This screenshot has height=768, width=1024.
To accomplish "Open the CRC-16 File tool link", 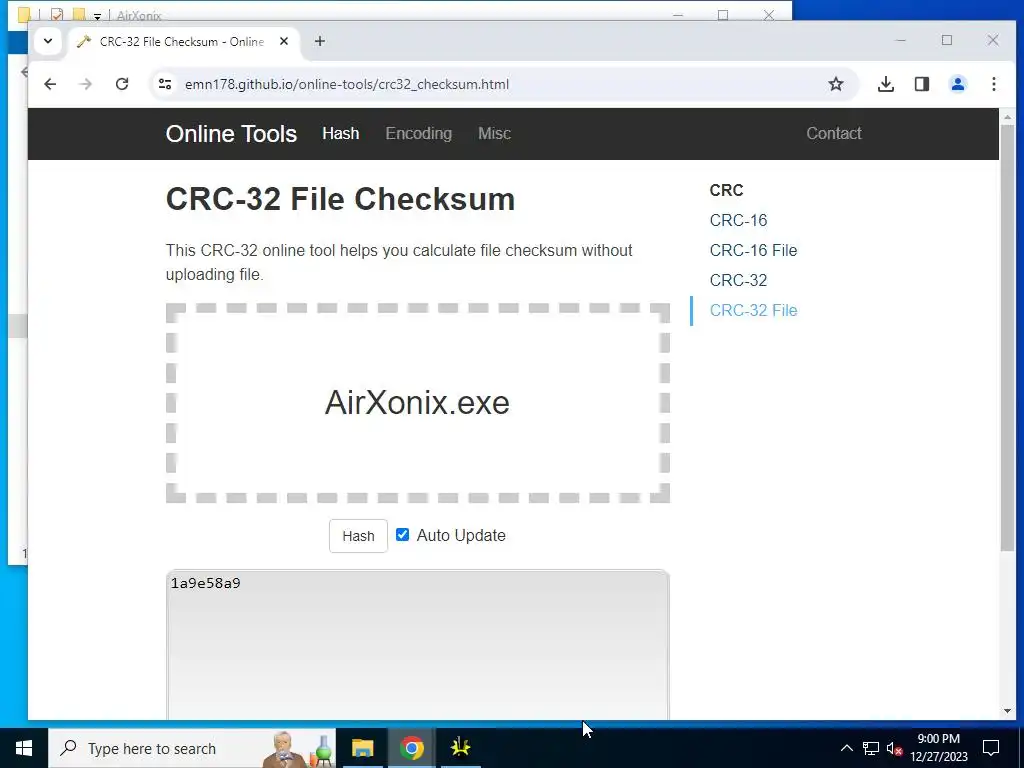I will pos(754,250).
